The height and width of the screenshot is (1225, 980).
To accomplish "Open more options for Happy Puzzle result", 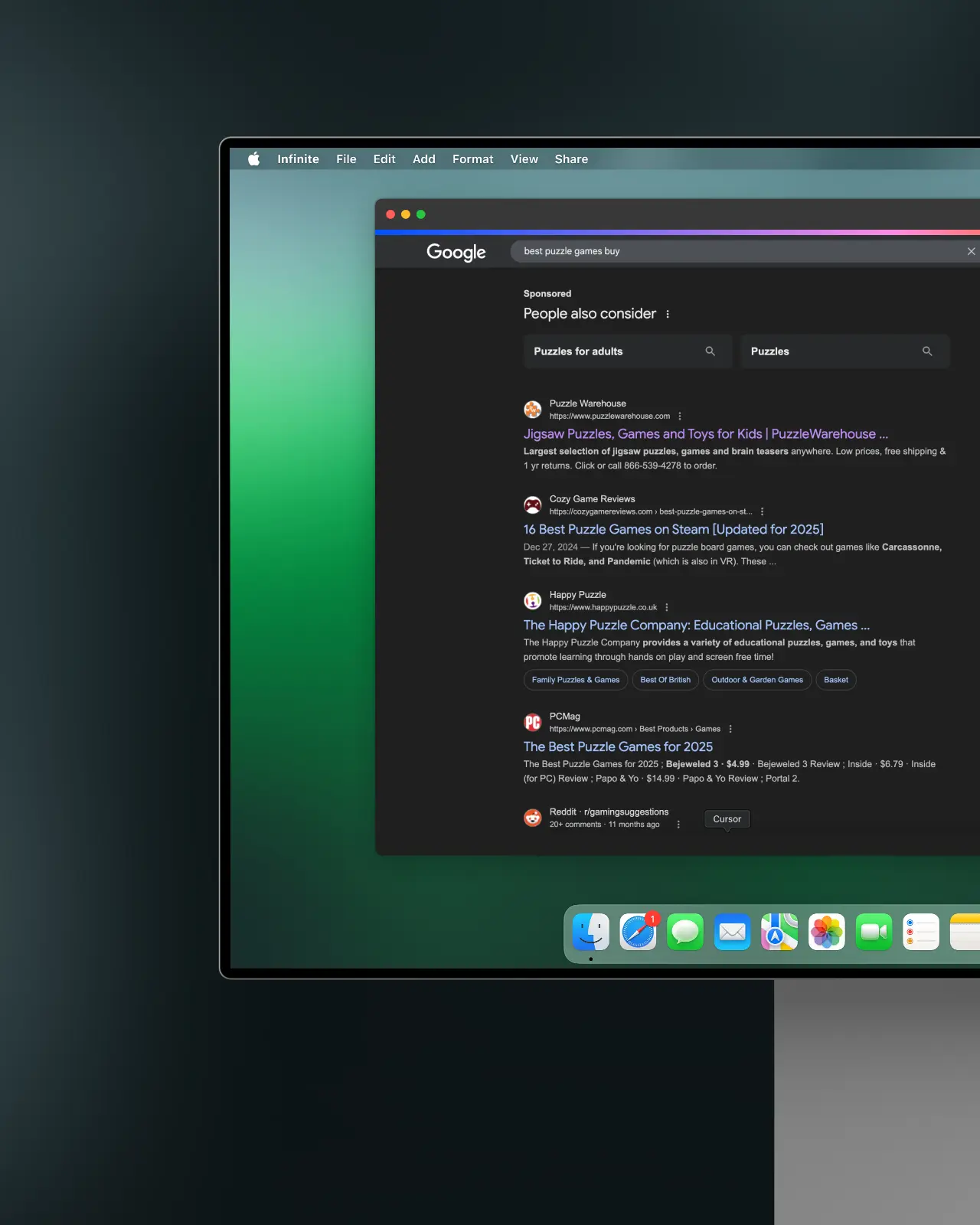I will [x=667, y=607].
